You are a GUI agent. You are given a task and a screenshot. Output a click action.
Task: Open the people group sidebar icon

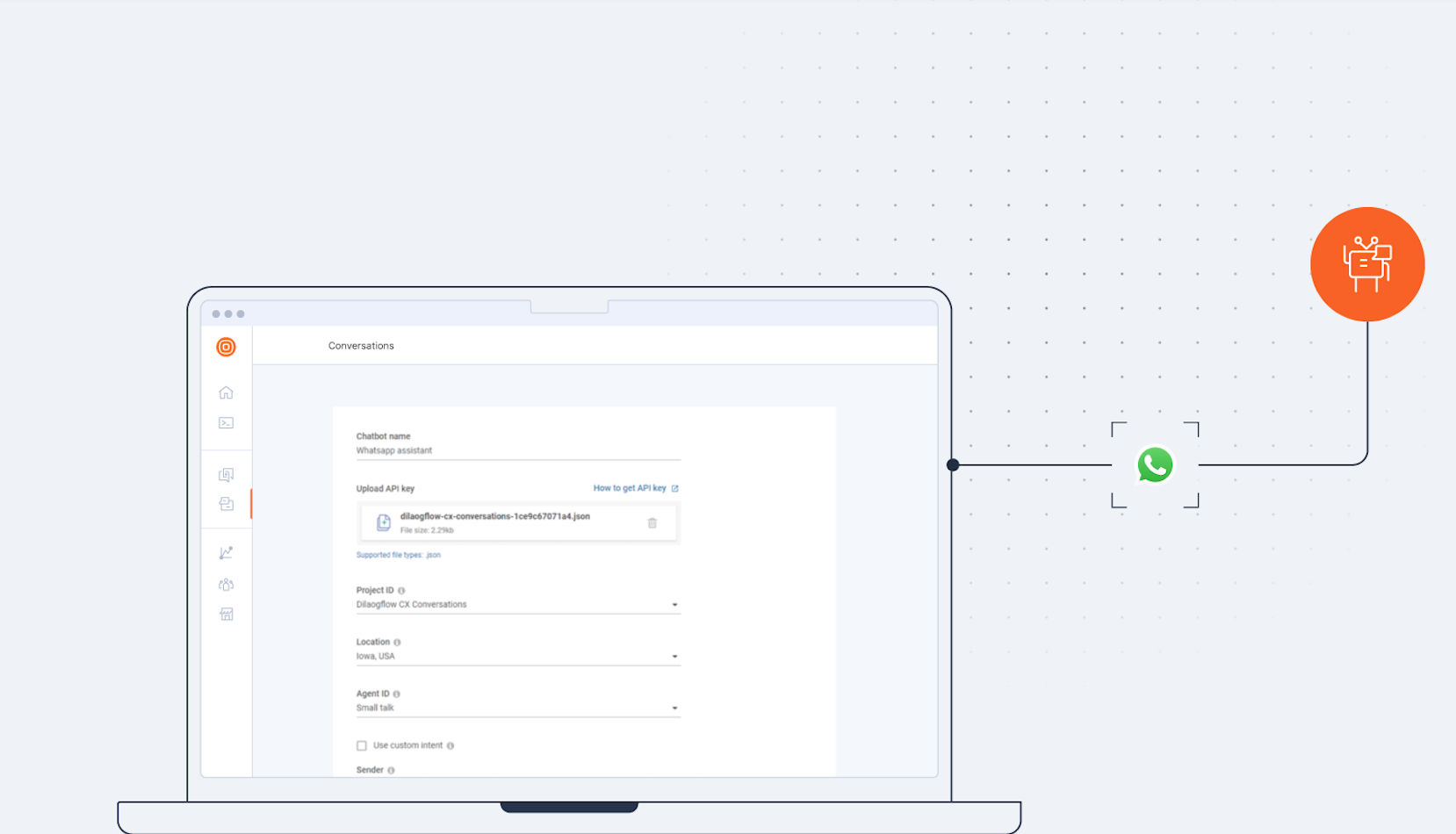pos(226,585)
